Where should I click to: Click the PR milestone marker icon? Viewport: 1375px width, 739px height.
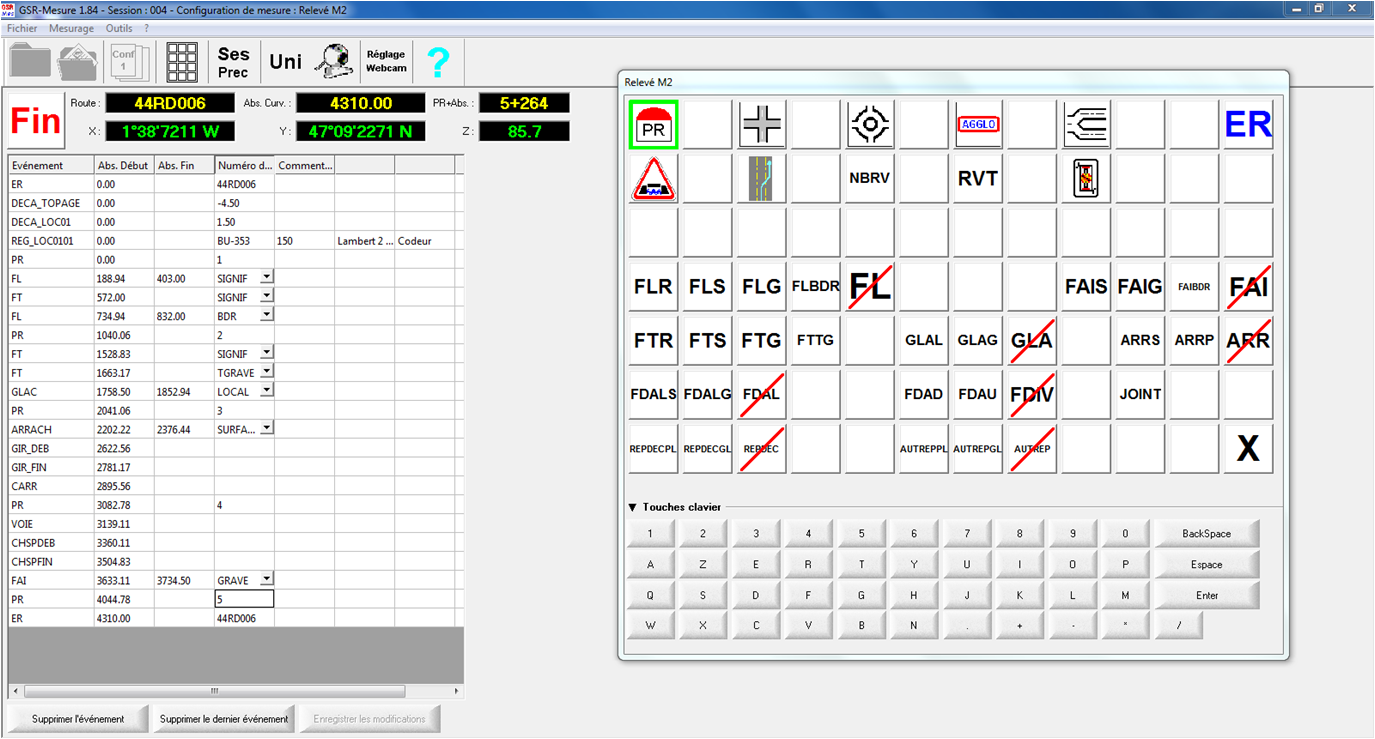[653, 125]
